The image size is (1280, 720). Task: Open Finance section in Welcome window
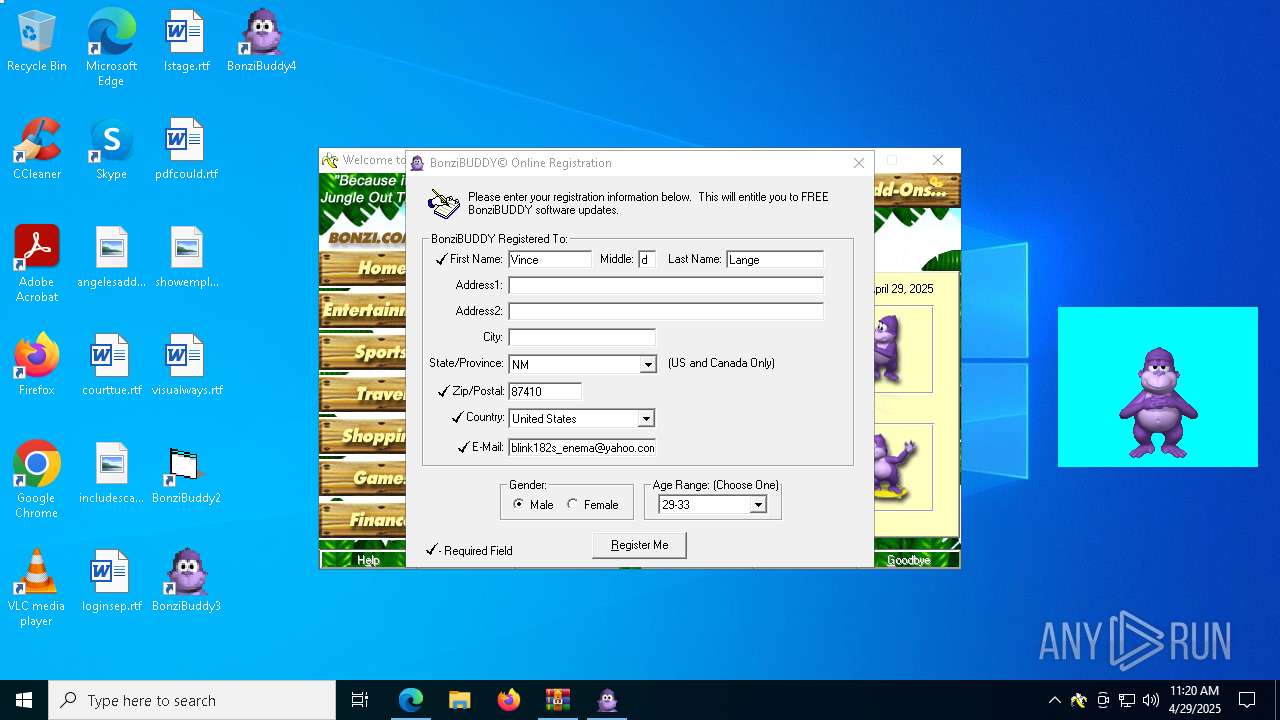click(x=362, y=520)
